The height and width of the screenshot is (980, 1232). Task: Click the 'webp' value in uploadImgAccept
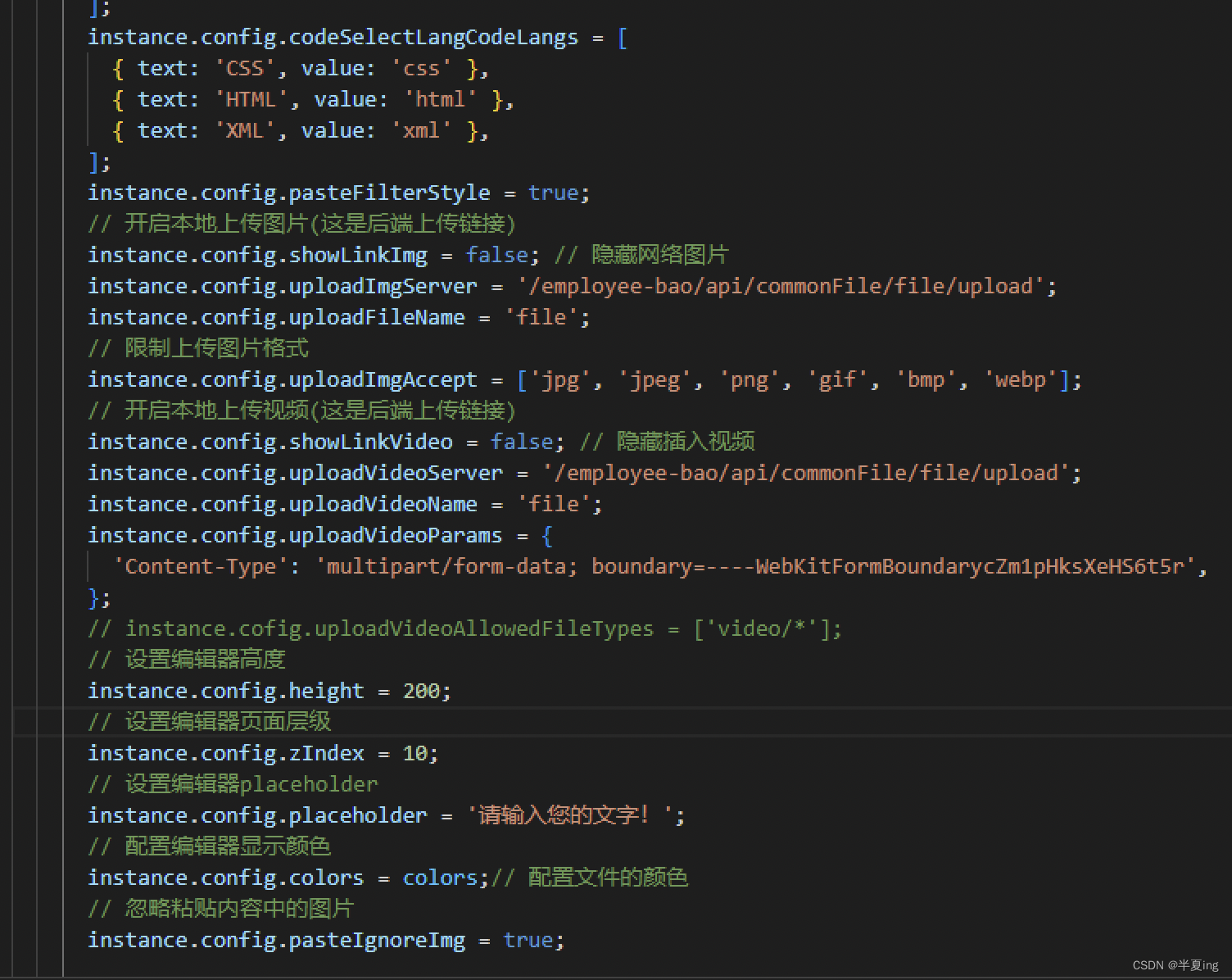pyautogui.click(x=1020, y=380)
